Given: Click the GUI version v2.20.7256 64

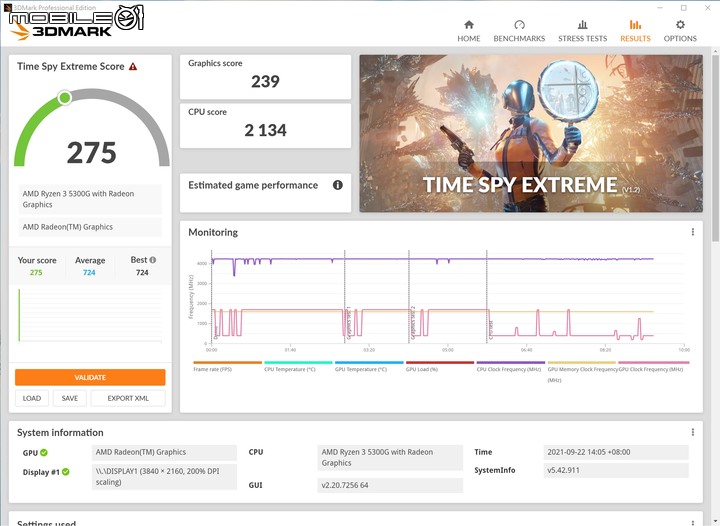Looking at the screenshot, I should (390, 485).
